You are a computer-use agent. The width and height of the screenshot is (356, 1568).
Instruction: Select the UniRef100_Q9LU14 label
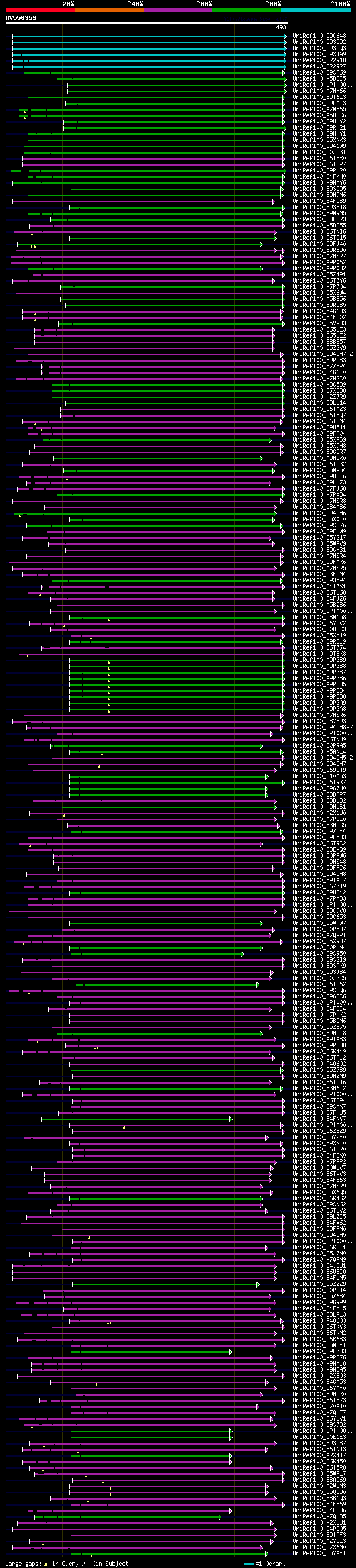(x=319, y=403)
